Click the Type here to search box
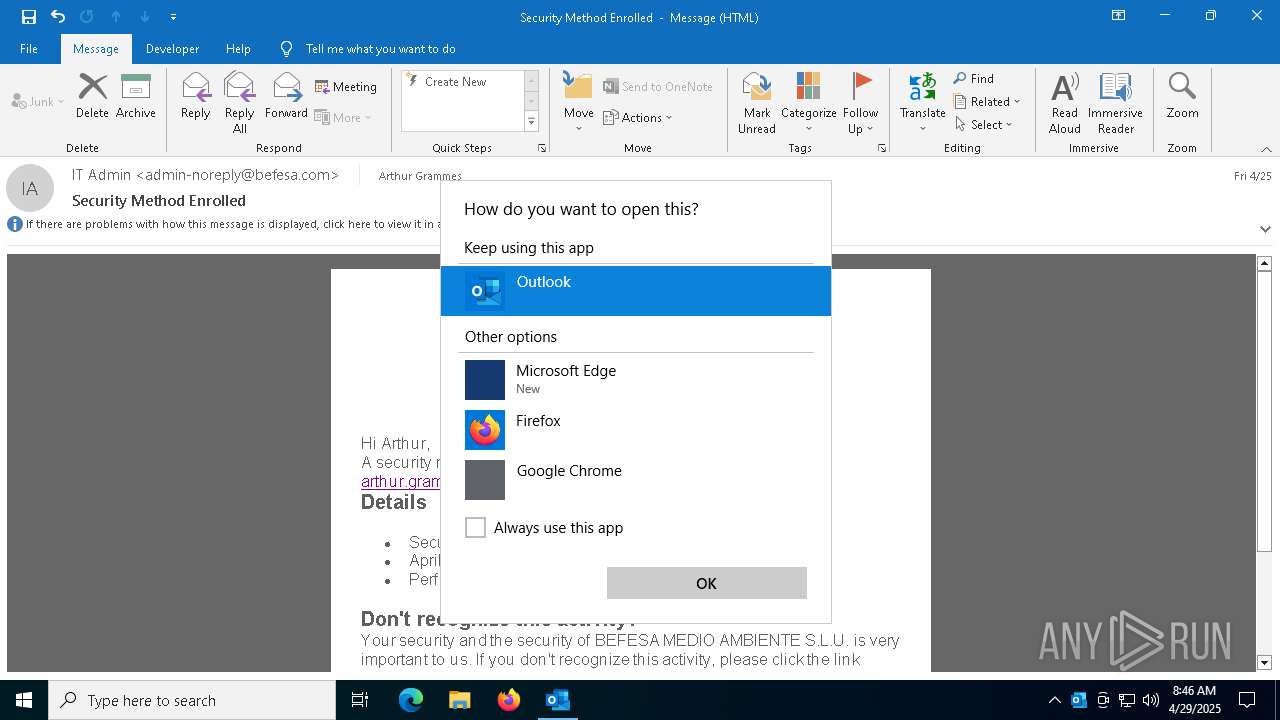The height and width of the screenshot is (720, 1280). (192, 700)
